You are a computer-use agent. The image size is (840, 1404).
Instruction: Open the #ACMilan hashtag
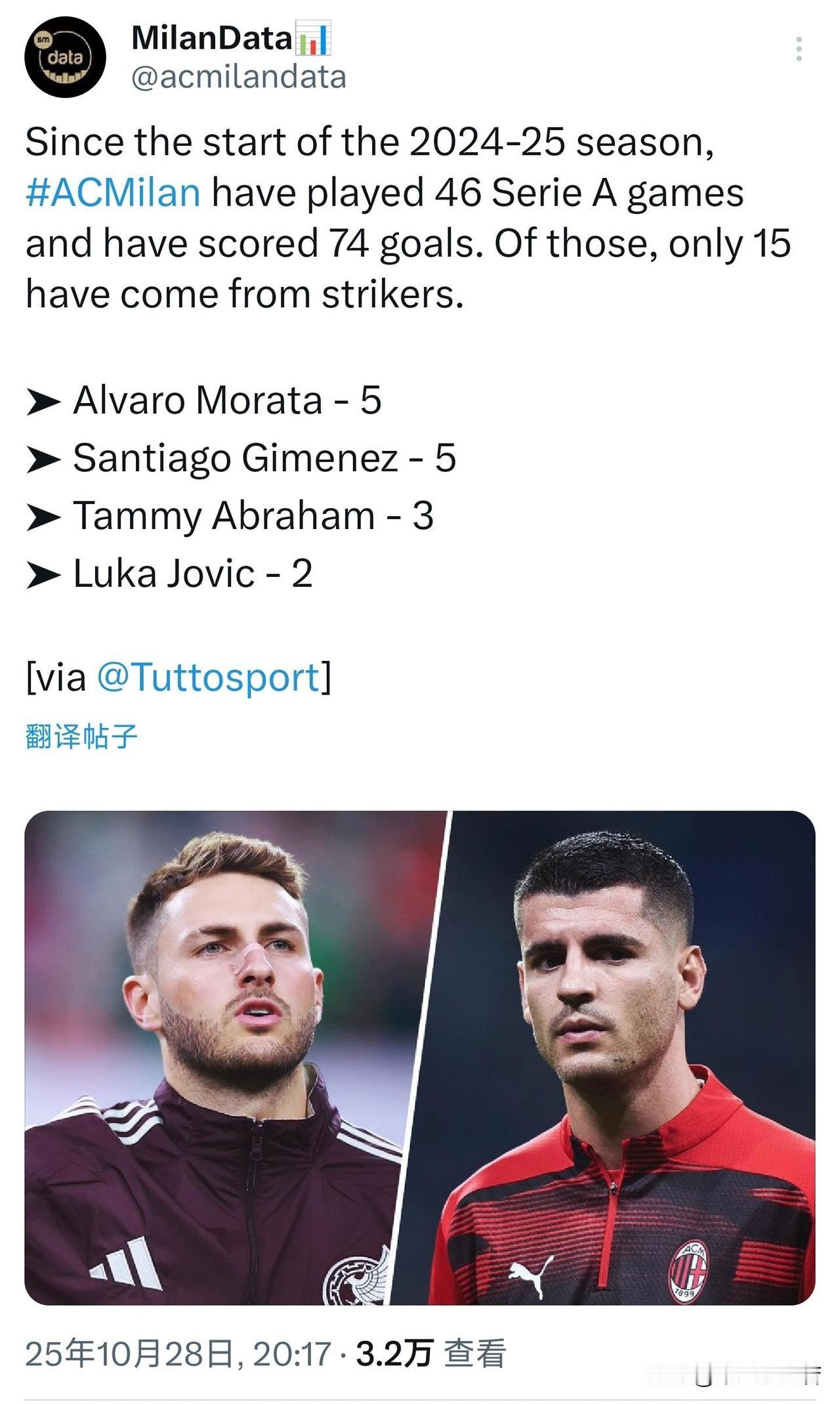tap(113, 193)
